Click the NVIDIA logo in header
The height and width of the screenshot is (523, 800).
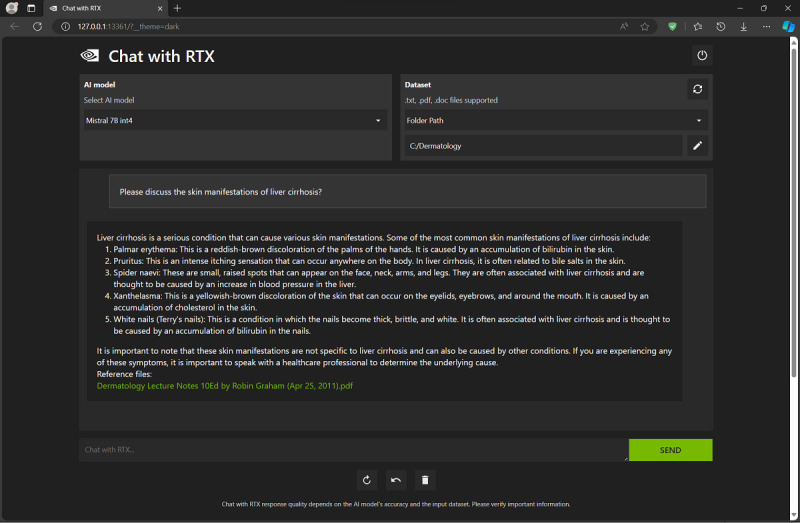coord(90,56)
